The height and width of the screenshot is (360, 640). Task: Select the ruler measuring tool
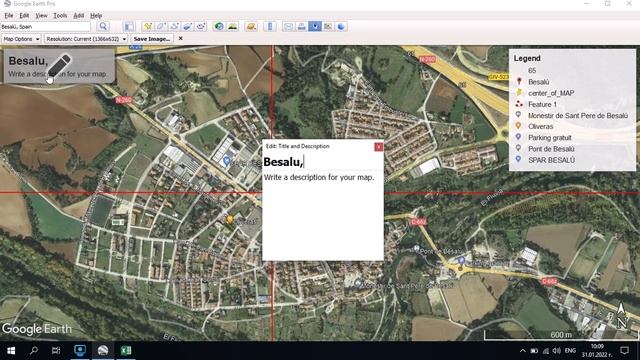click(x=270, y=27)
